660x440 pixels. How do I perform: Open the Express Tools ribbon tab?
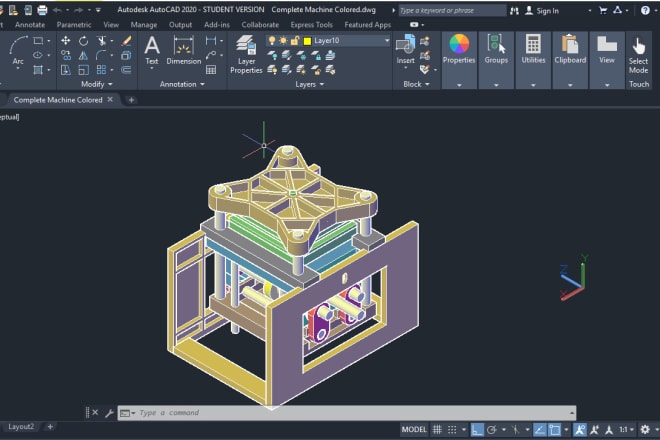(x=311, y=25)
